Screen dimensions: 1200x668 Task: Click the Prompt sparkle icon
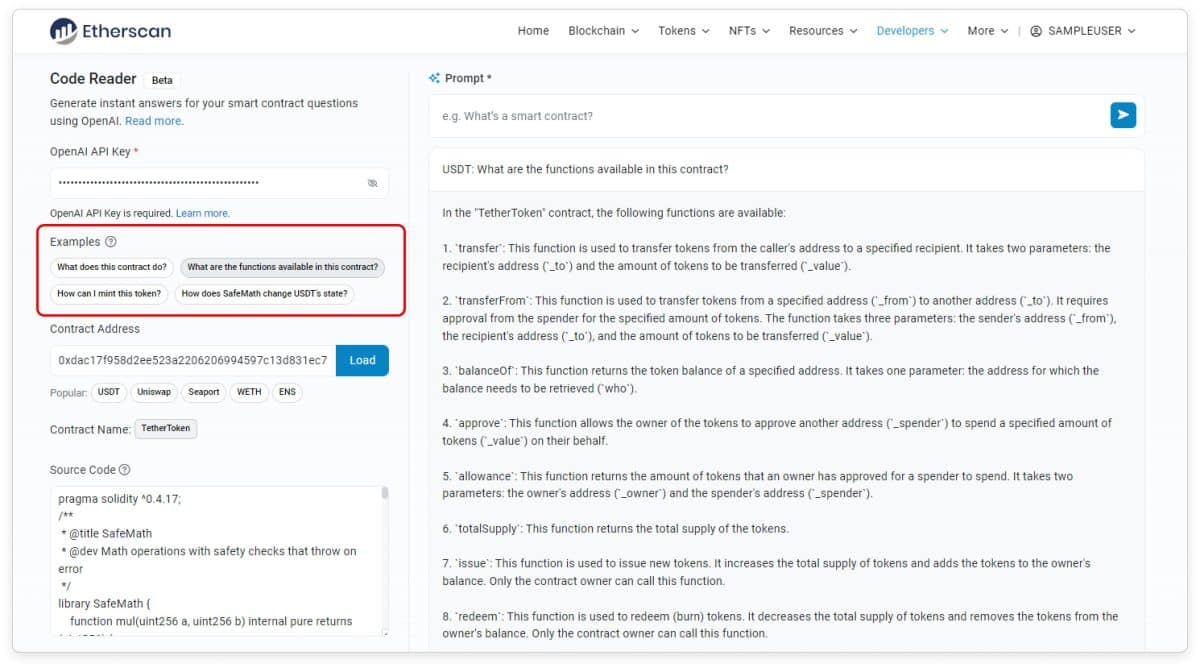coord(434,78)
